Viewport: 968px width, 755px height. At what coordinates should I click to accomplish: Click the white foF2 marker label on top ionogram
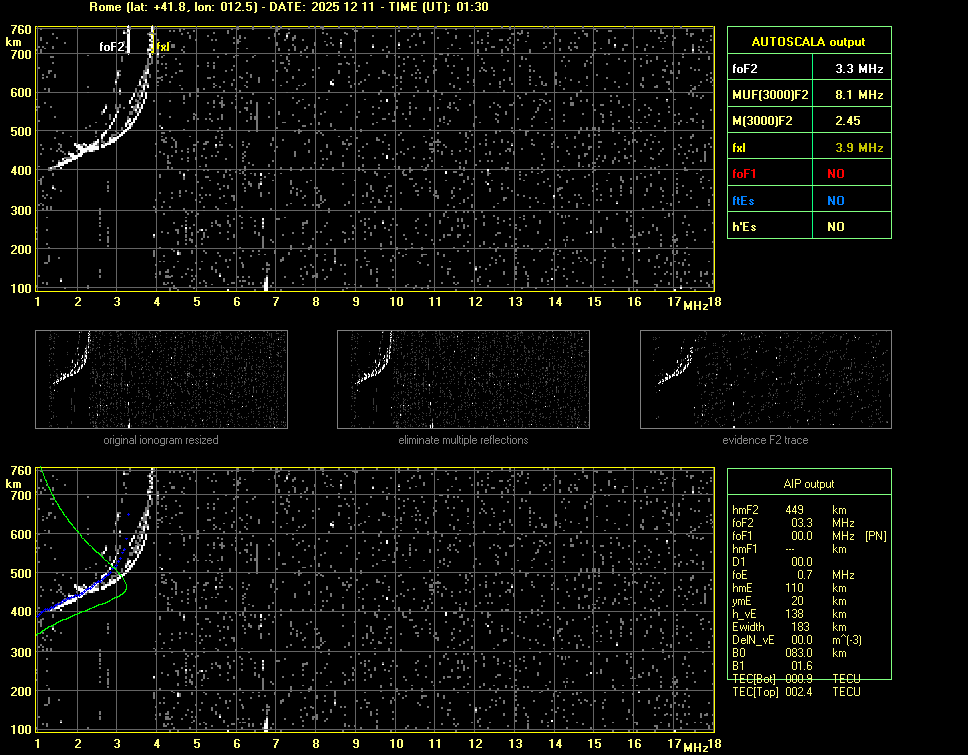[112, 47]
